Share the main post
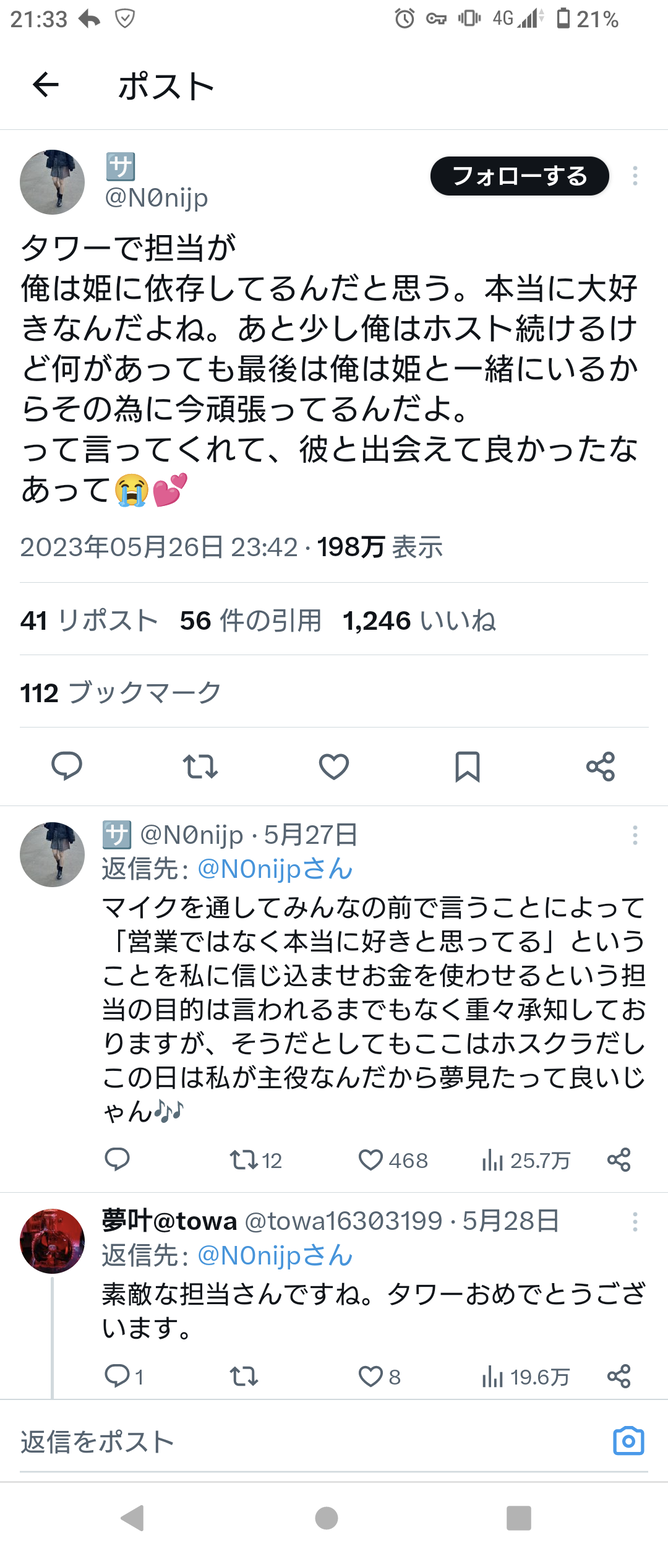 (x=600, y=767)
